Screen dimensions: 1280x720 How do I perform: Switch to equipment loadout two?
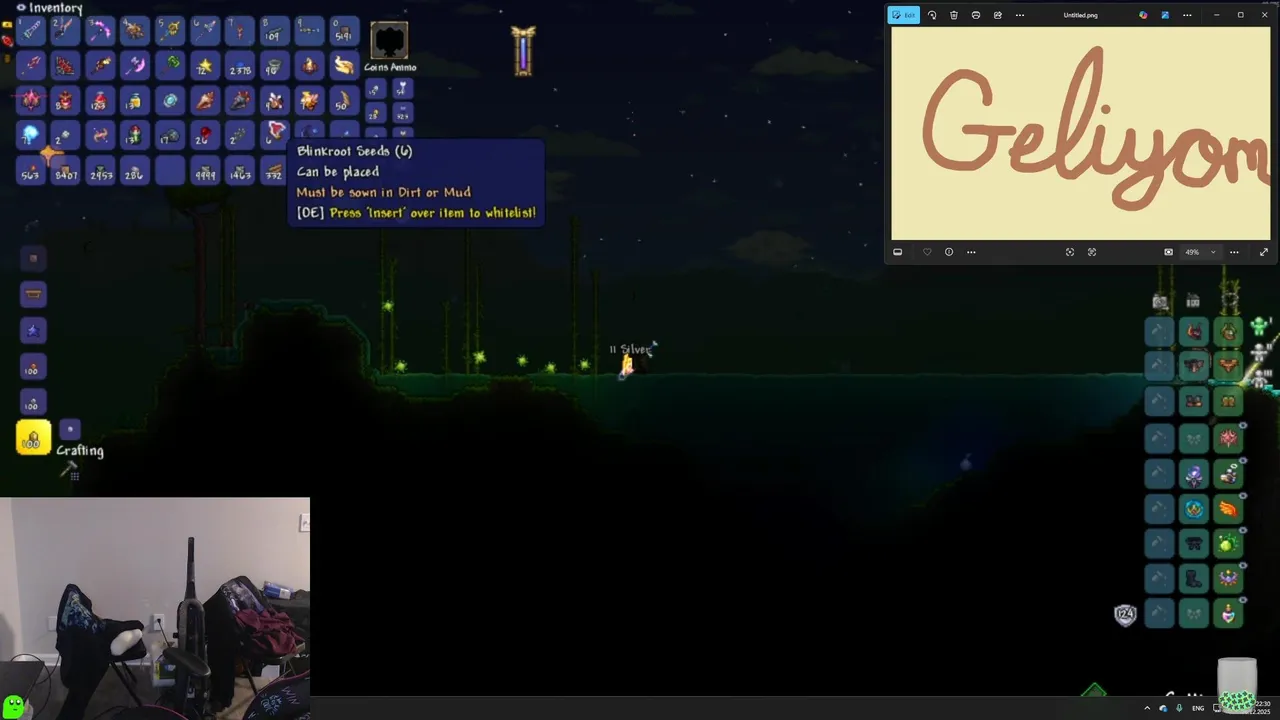click(x=1261, y=352)
